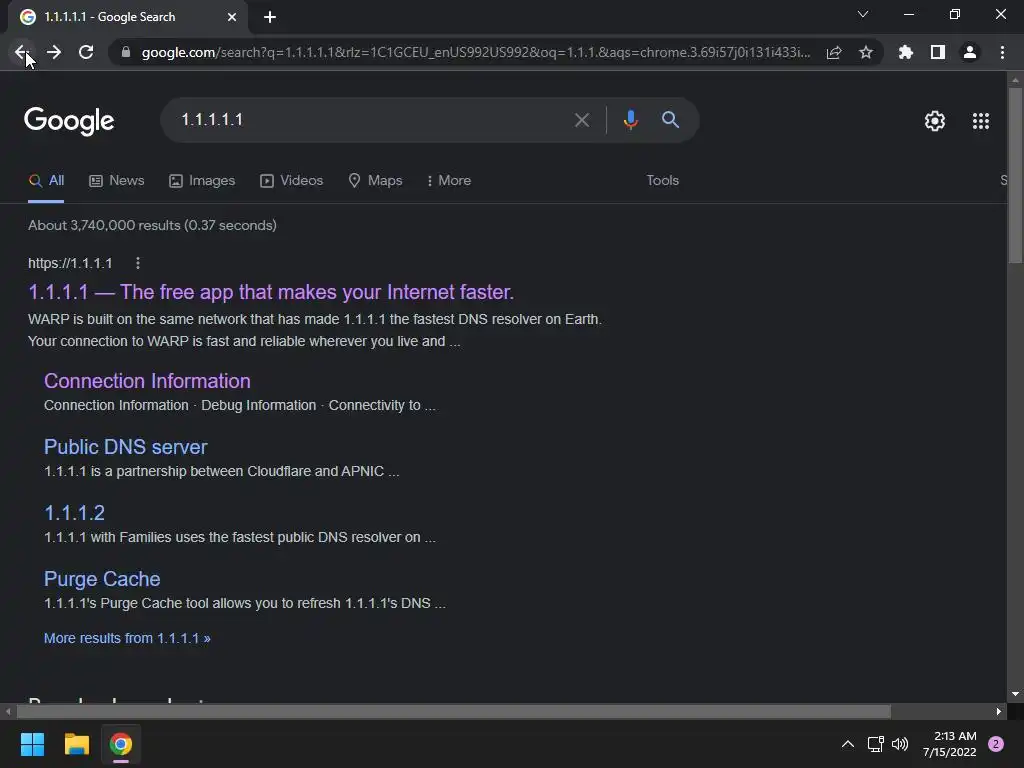Open search Tools options
Image resolution: width=1024 pixels, height=768 pixels.
662,180
